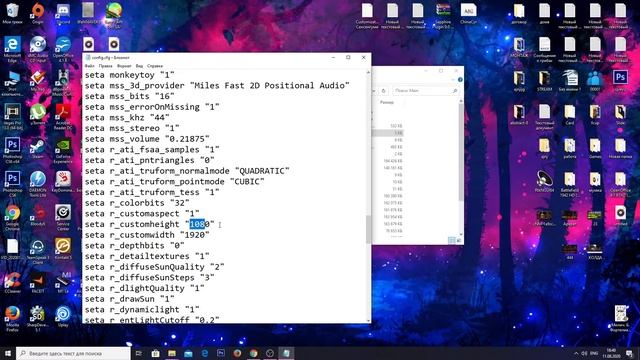
Task: Open the Mozilla Firefox desktop icon
Action: coord(12,318)
